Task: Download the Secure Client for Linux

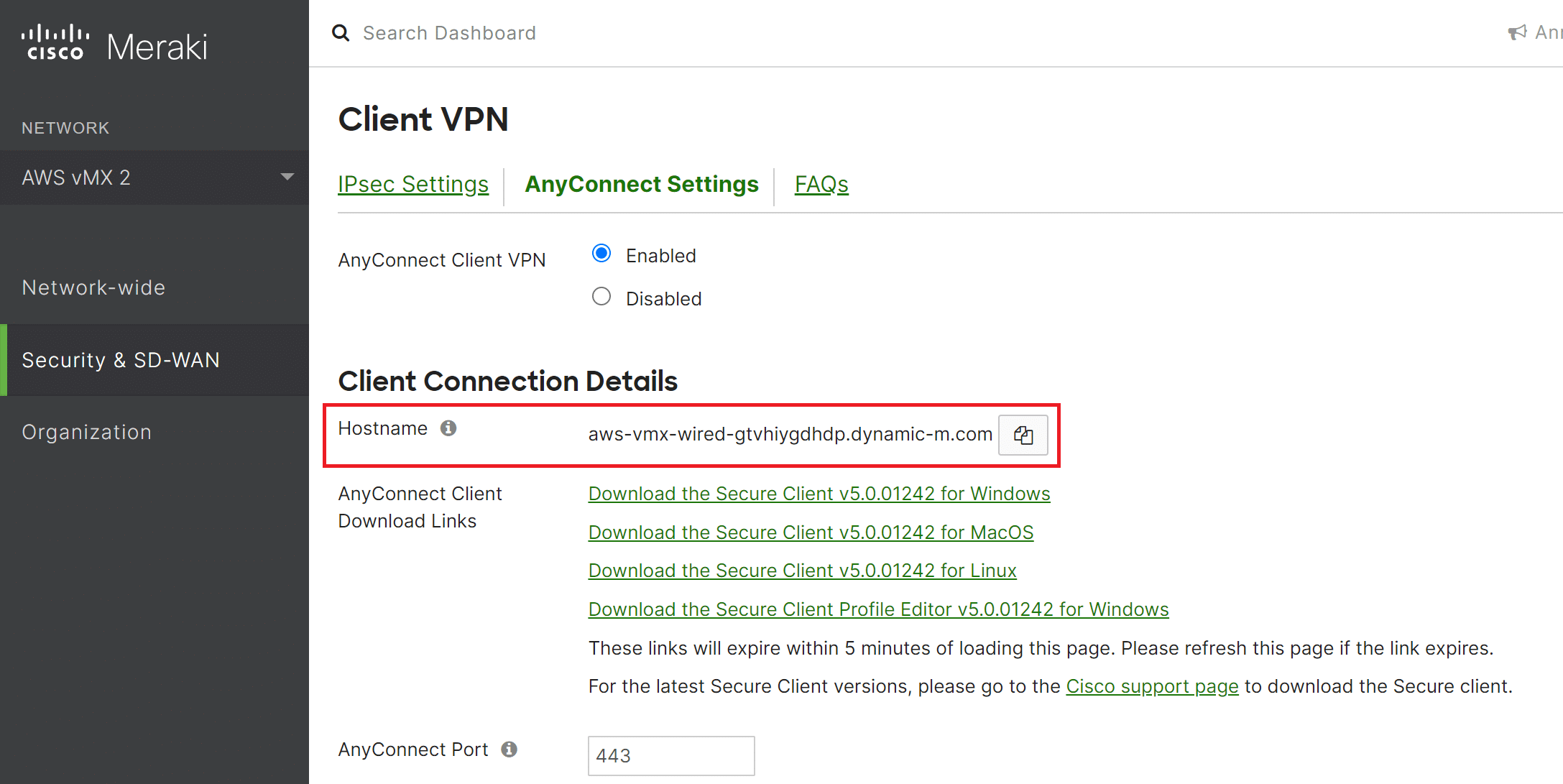Action: pos(802,571)
